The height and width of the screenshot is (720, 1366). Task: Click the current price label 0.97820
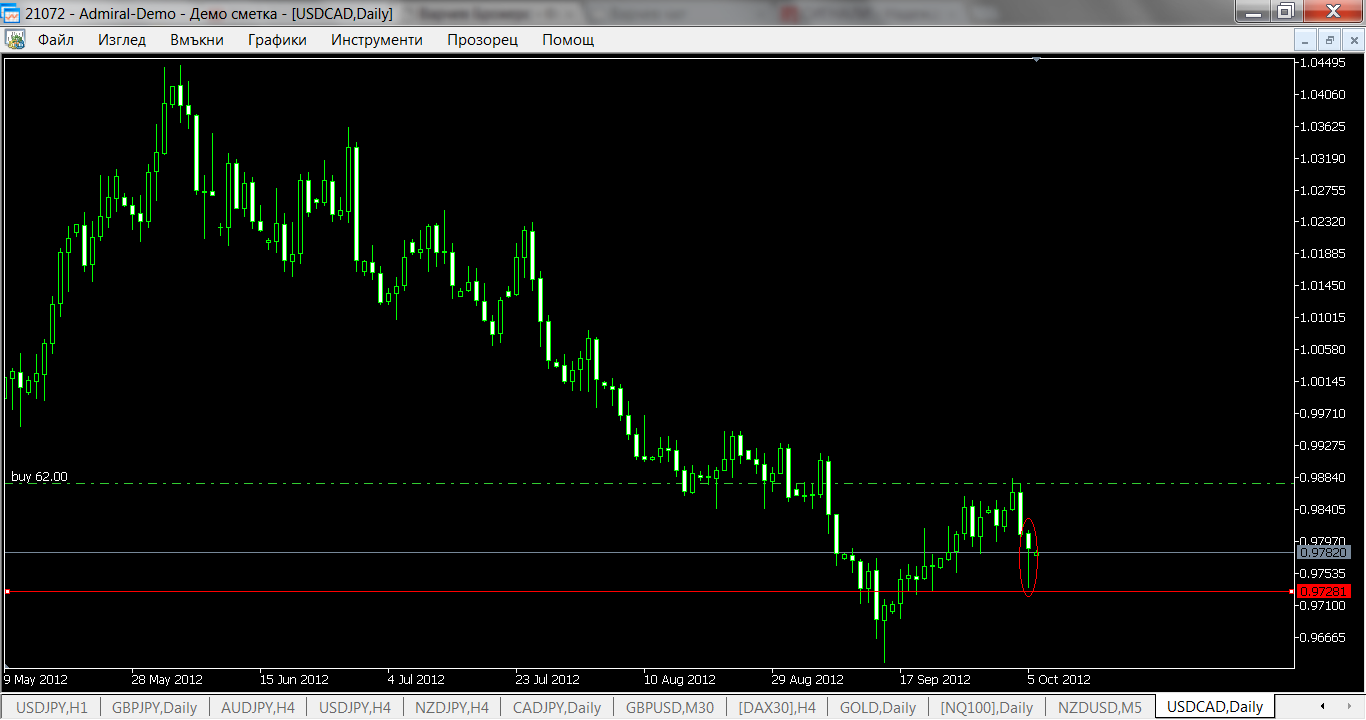[1324, 552]
